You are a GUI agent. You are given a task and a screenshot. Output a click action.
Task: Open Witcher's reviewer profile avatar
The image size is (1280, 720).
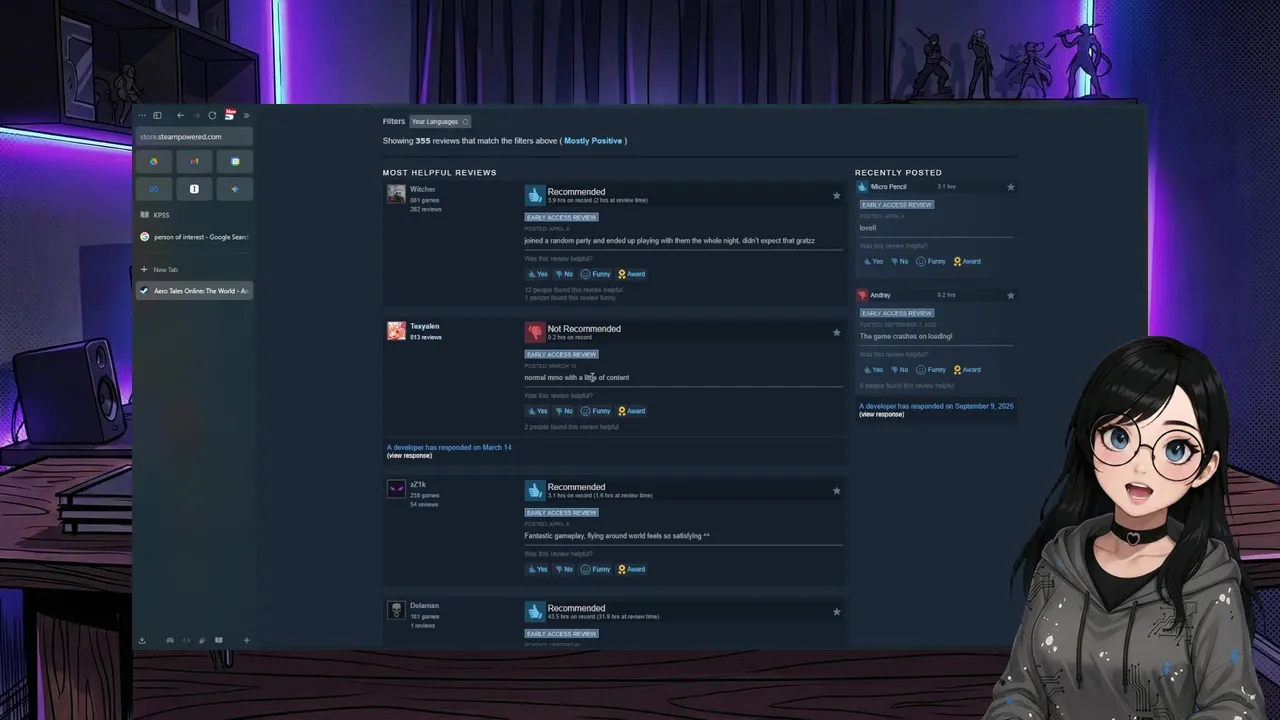(x=396, y=194)
